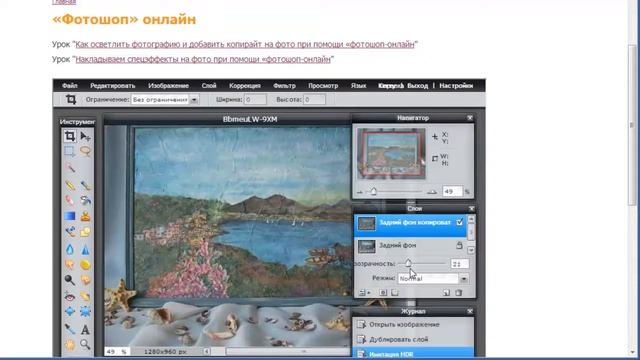Open lesson link 'Накладываем спецэффекты на фото'
The image size is (640, 360).
pyautogui.click(x=203, y=59)
